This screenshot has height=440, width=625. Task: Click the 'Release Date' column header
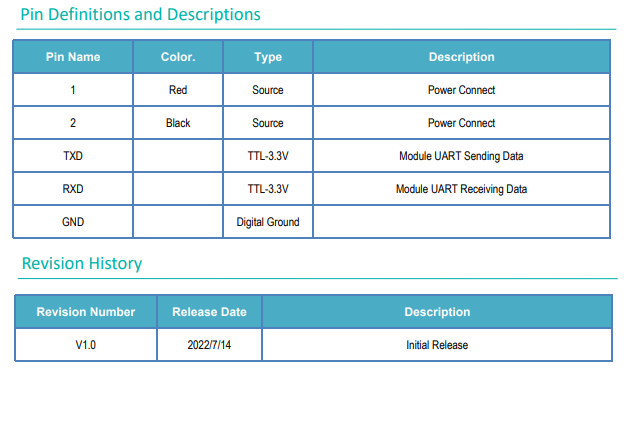point(209,312)
